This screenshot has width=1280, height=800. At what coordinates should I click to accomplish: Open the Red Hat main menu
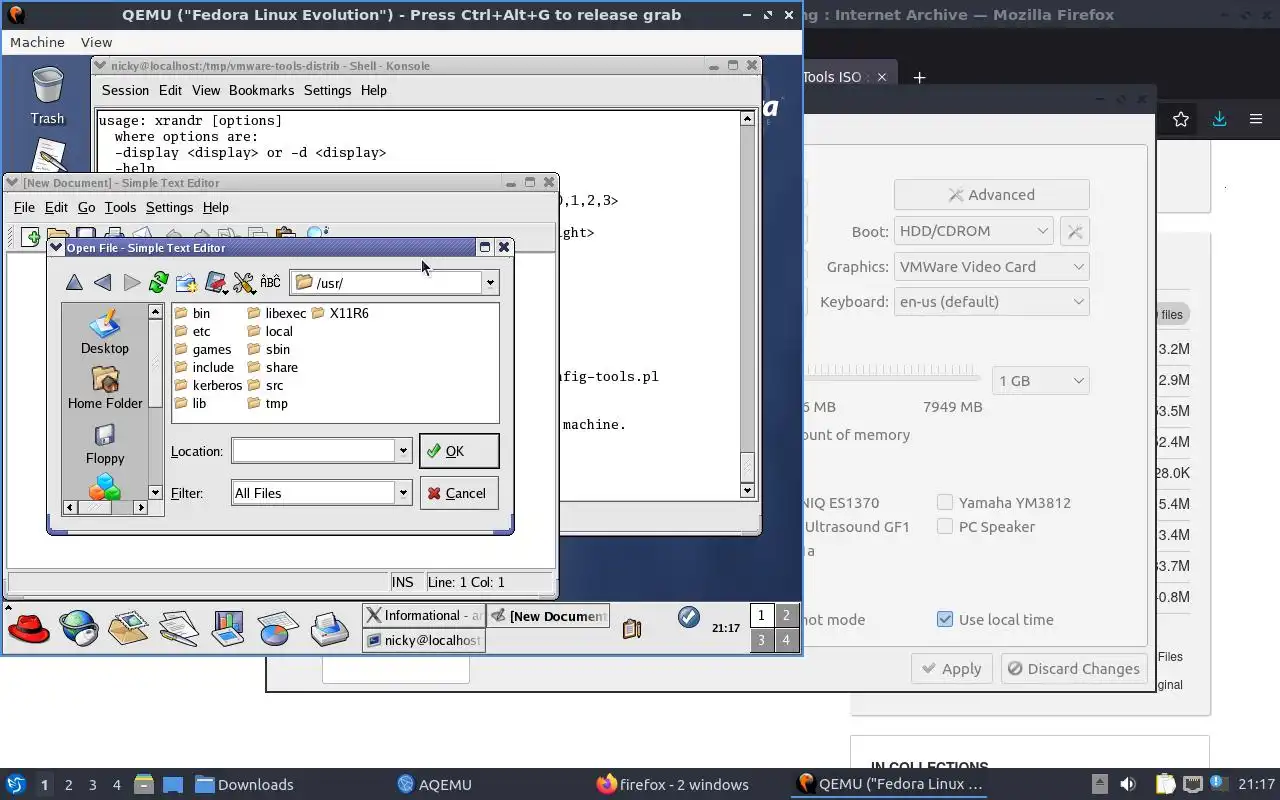point(28,628)
